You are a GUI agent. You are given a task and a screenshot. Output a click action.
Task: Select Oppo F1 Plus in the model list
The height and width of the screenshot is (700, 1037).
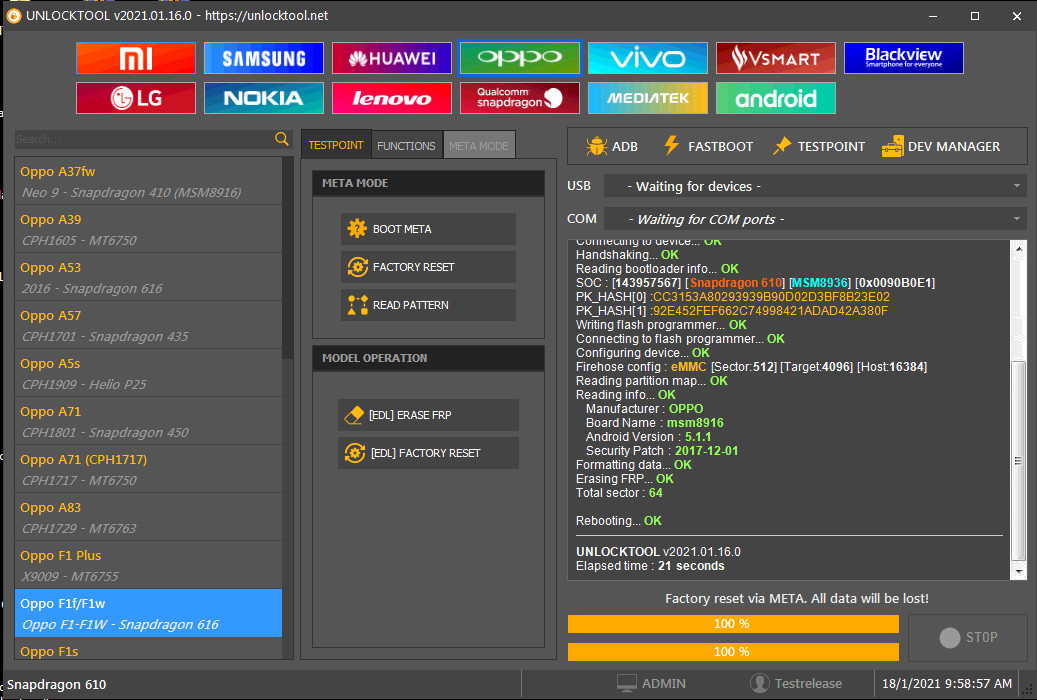click(148, 565)
